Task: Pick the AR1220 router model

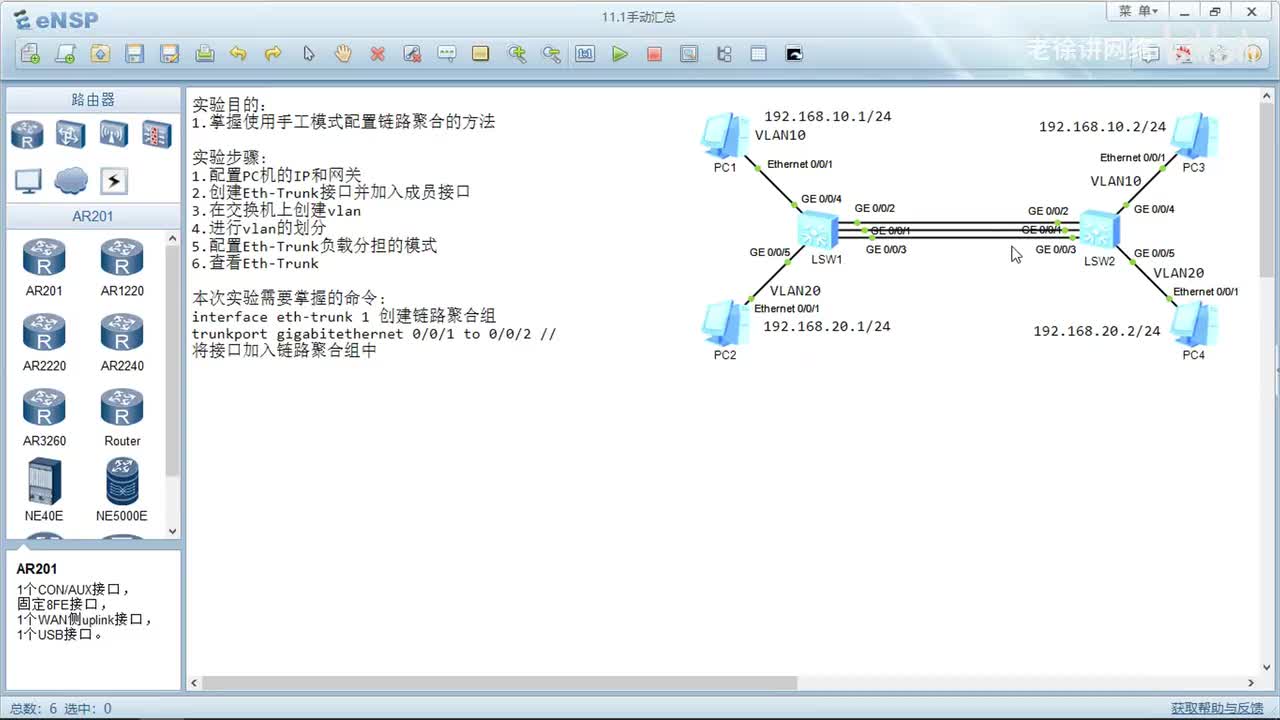Action: click(122, 268)
